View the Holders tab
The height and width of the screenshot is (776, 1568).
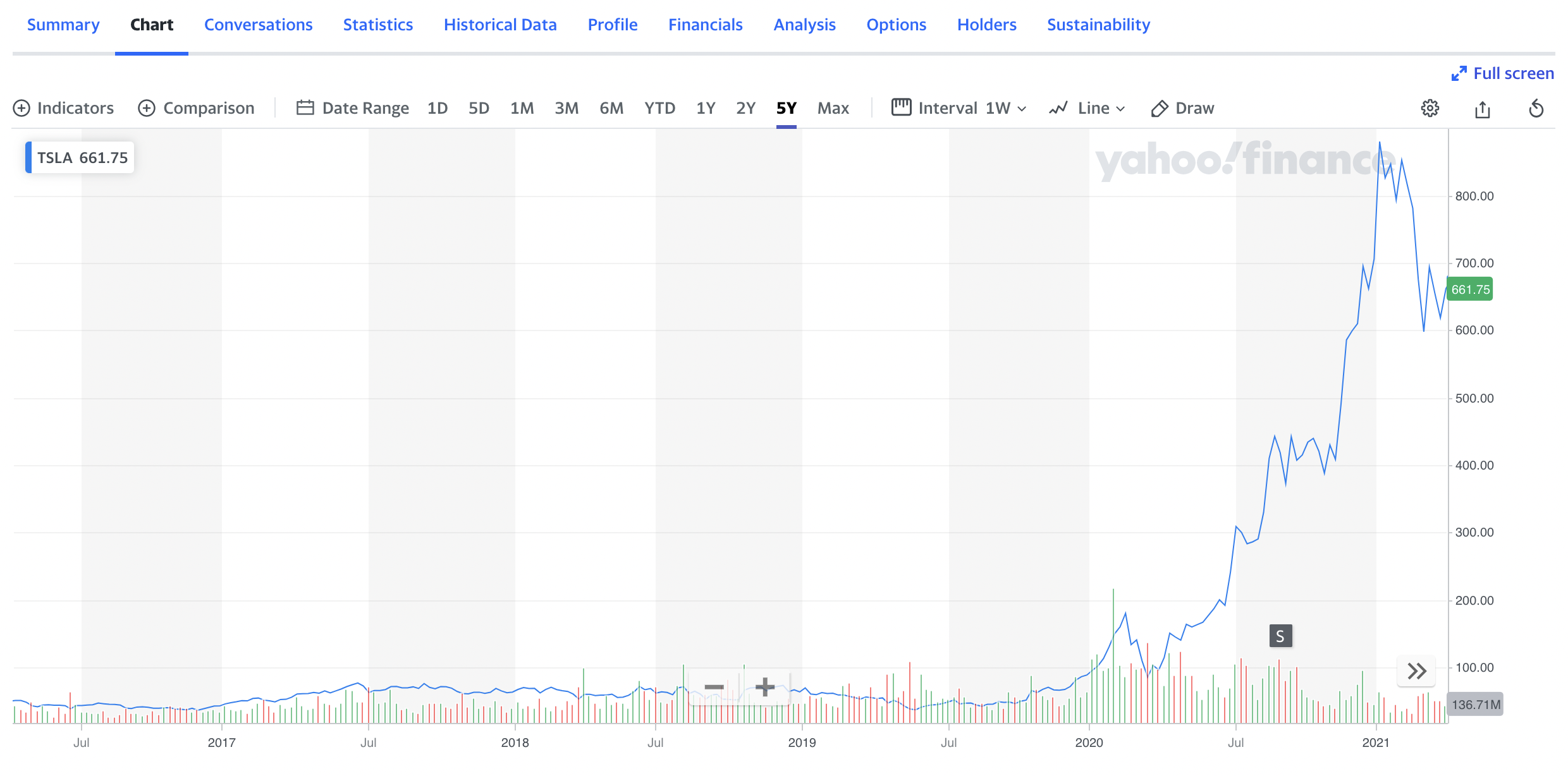click(x=987, y=25)
